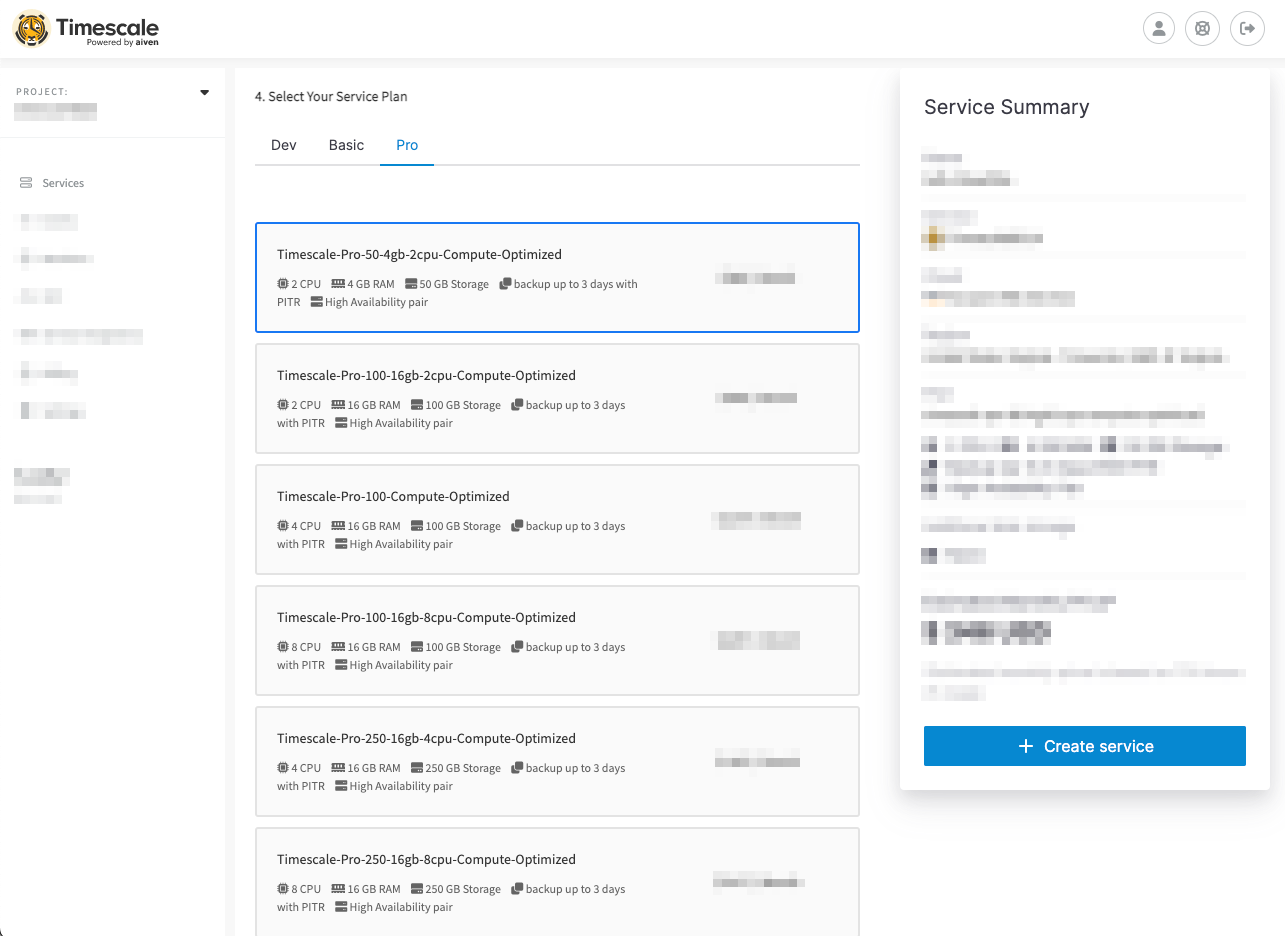Click the disk icon beside 50 GB Storage
Screen dimensions: 1285x936
[x=411, y=284]
